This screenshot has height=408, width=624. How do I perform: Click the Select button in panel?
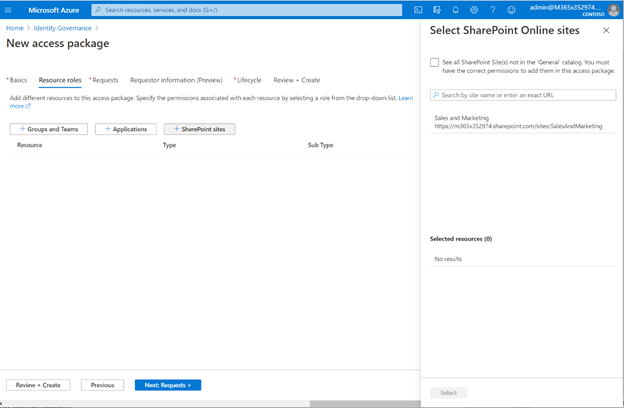tap(448, 392)
